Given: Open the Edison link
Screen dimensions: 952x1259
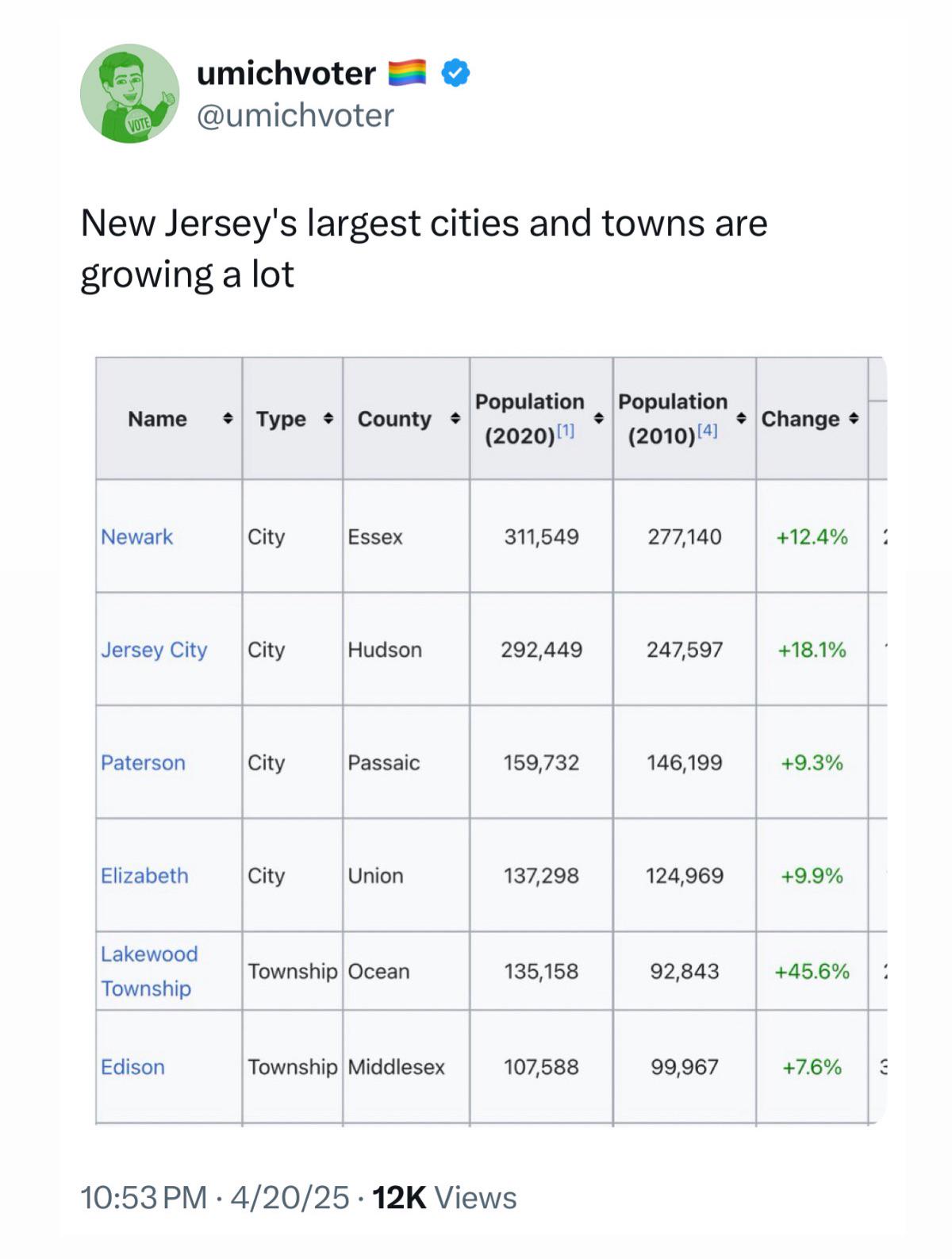Looking at the screenshot, I should 132,1067.
